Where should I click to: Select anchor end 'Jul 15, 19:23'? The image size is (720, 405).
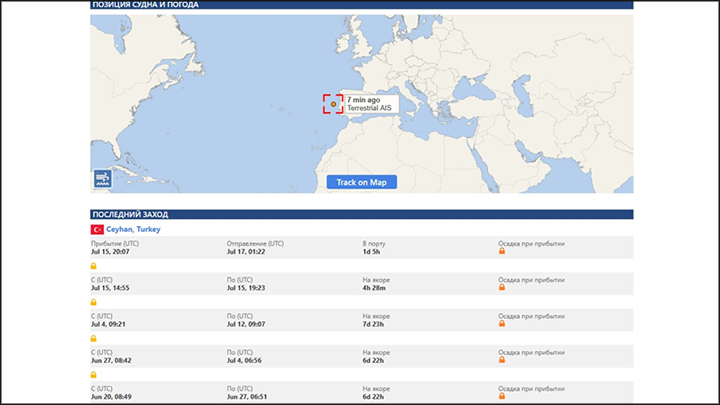tap(246, 288)
